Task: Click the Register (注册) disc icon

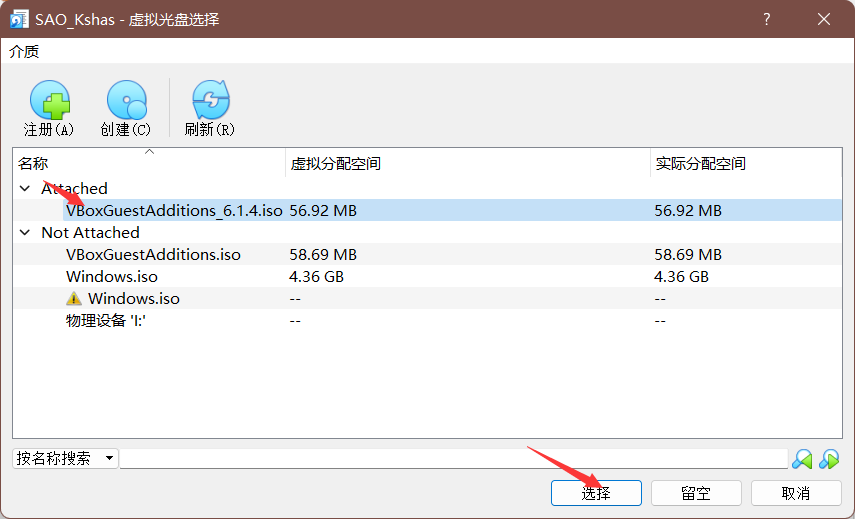Action: [x=49, y=100]
